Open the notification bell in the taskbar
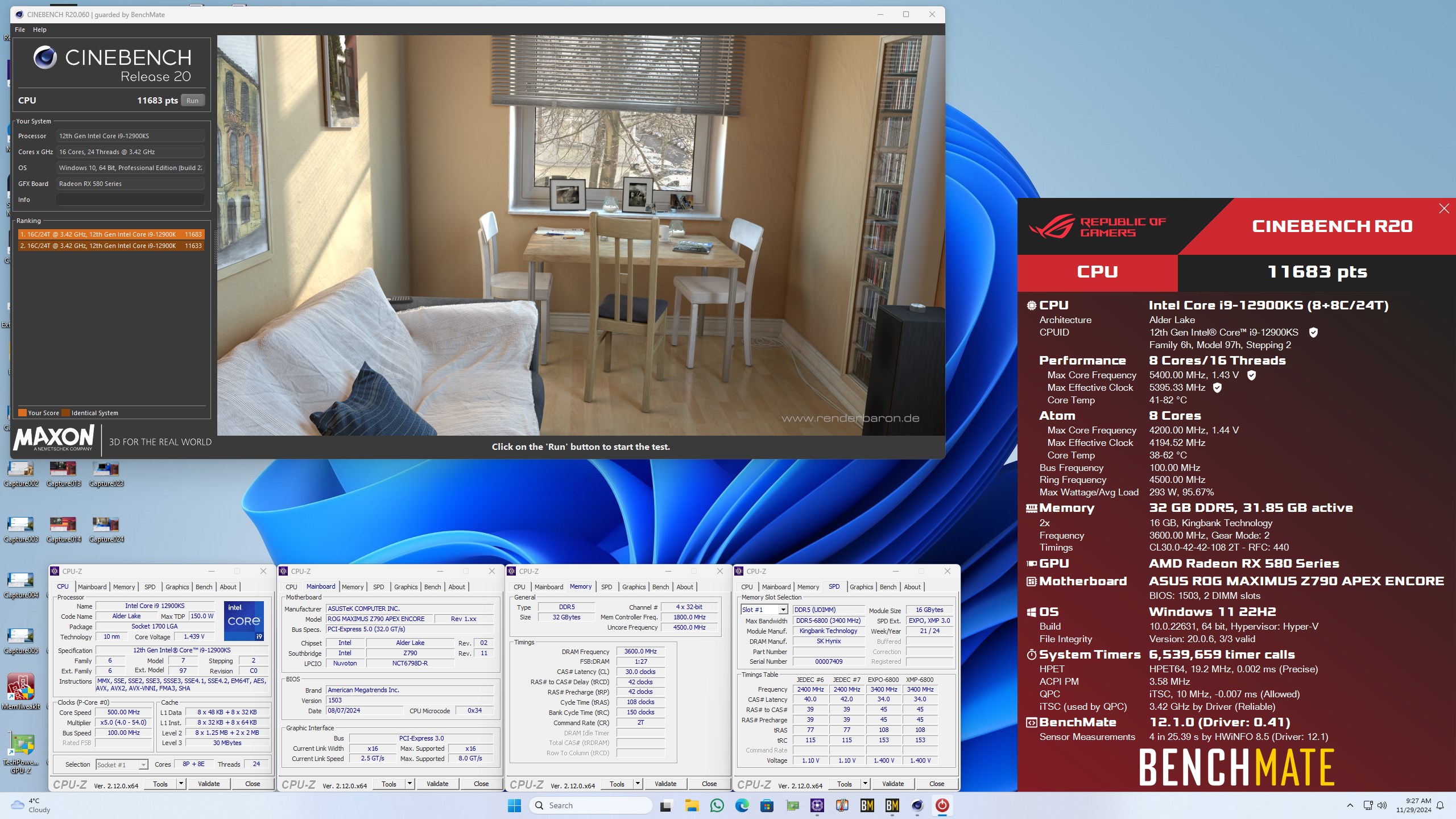 [1440, 805]
